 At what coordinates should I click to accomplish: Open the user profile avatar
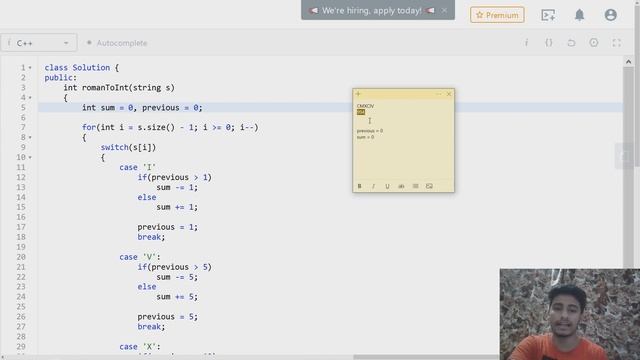click(610, 15)
